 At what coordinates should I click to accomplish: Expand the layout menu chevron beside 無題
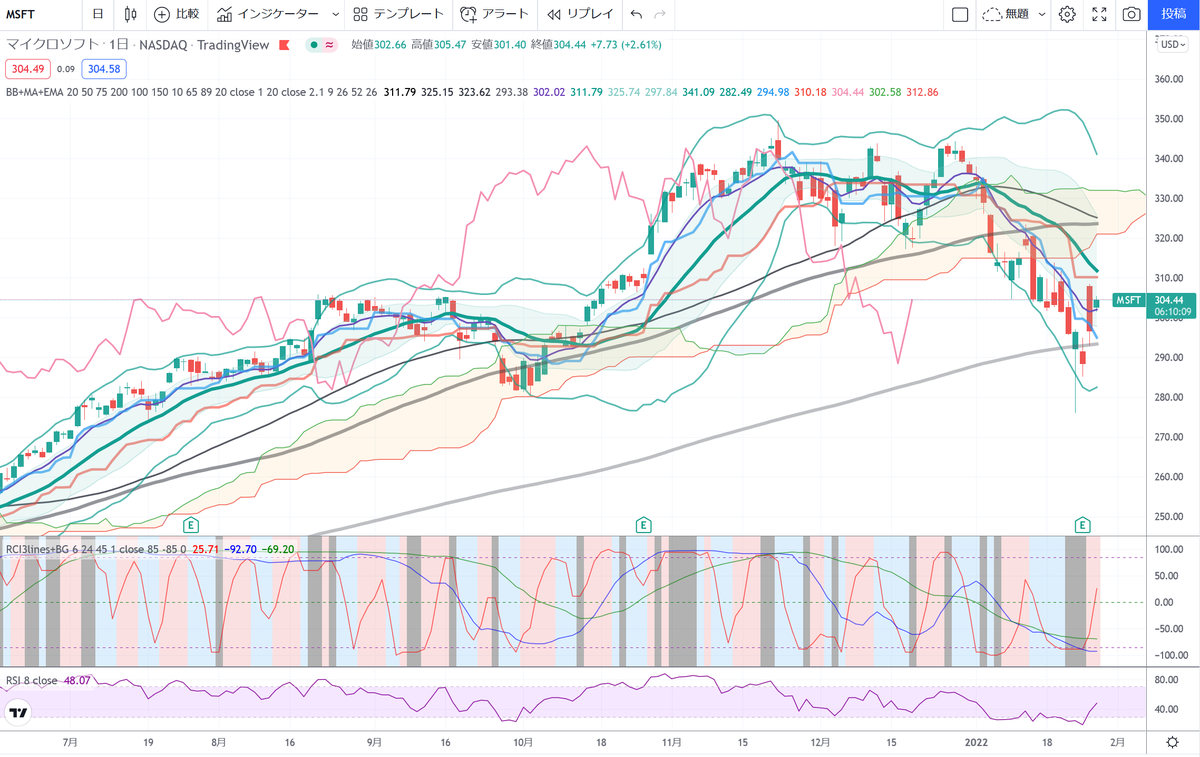pyautogui.click(x=1042, y=14)
